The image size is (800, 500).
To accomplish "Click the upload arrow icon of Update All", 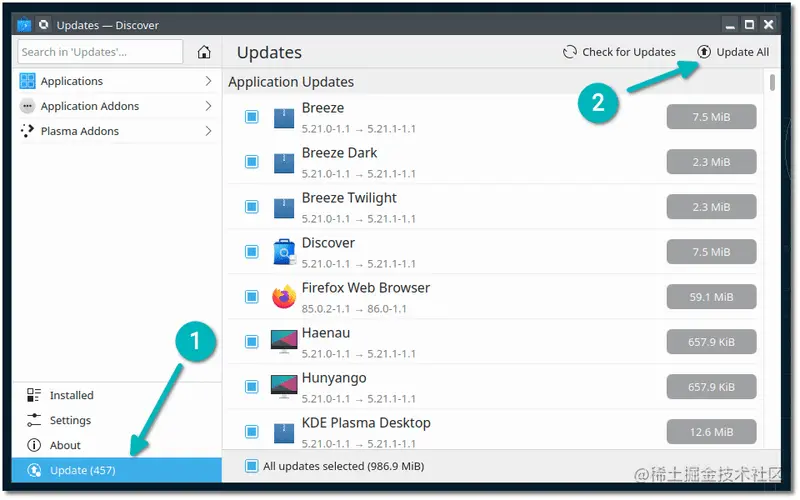I will tap(704, 52).
